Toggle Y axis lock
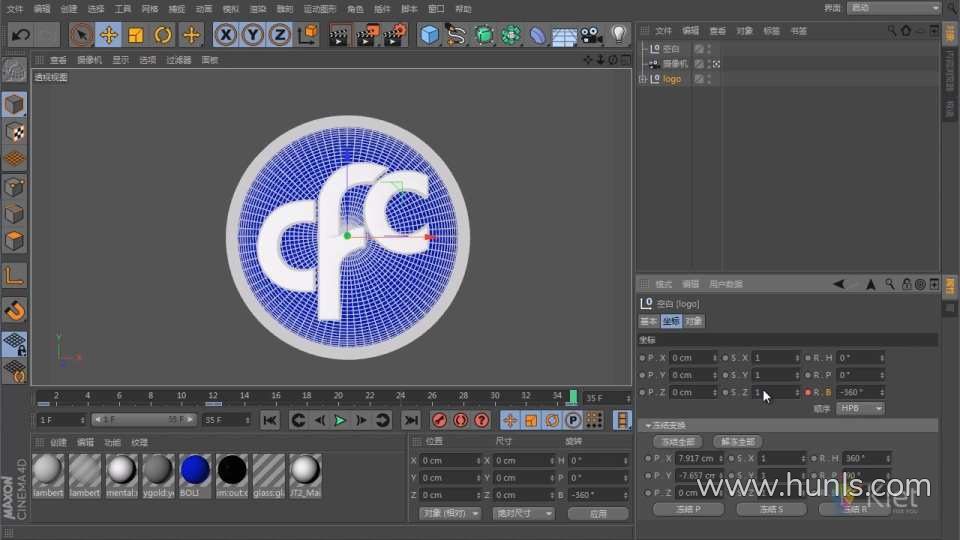The image size is (960, 540). tap(253, 35)
